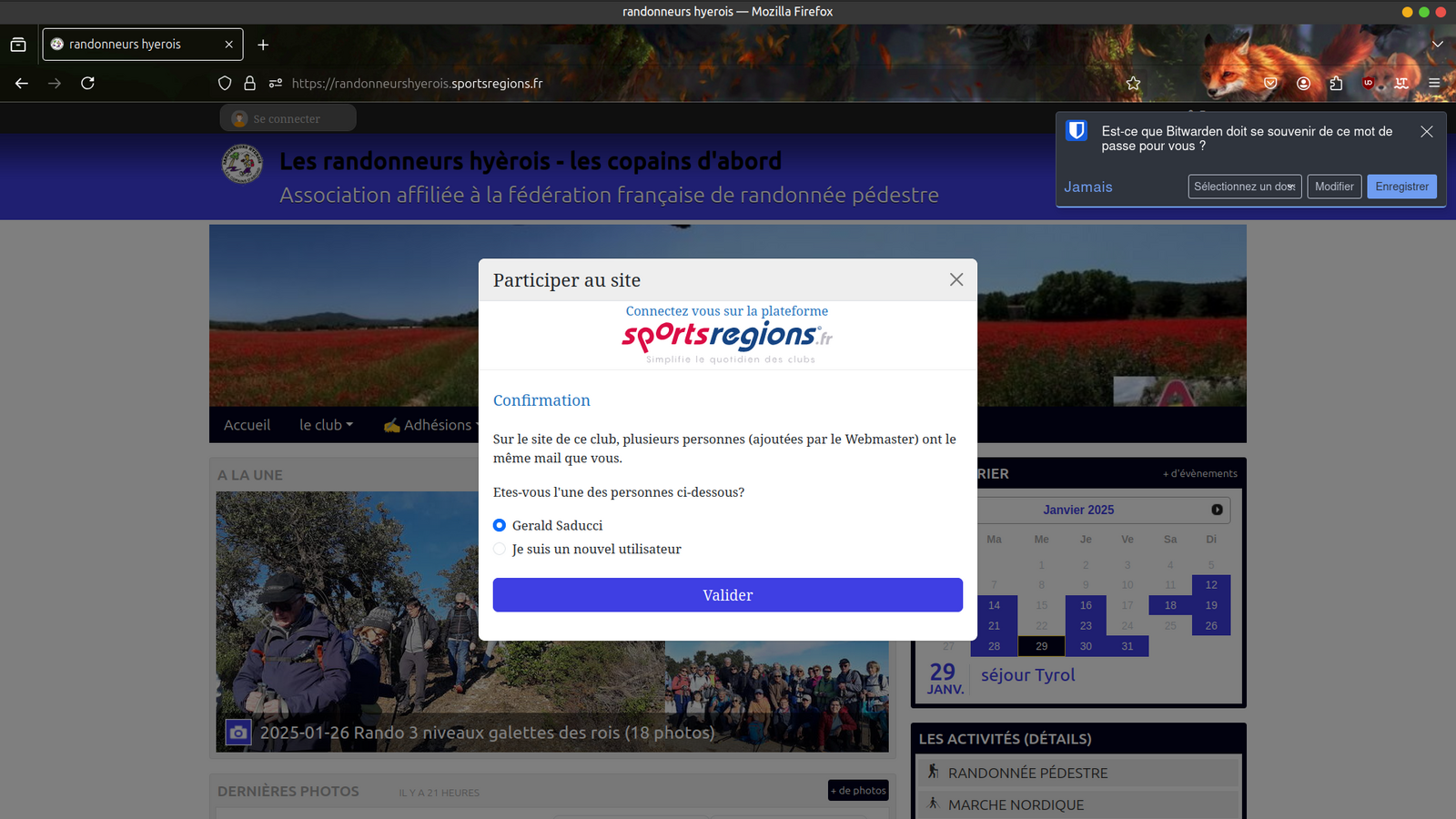The width and height of the screenshot is (1456, 819).
Task: Open the Firefox hamburger application menu
Action: click(x=1434, y=83)
